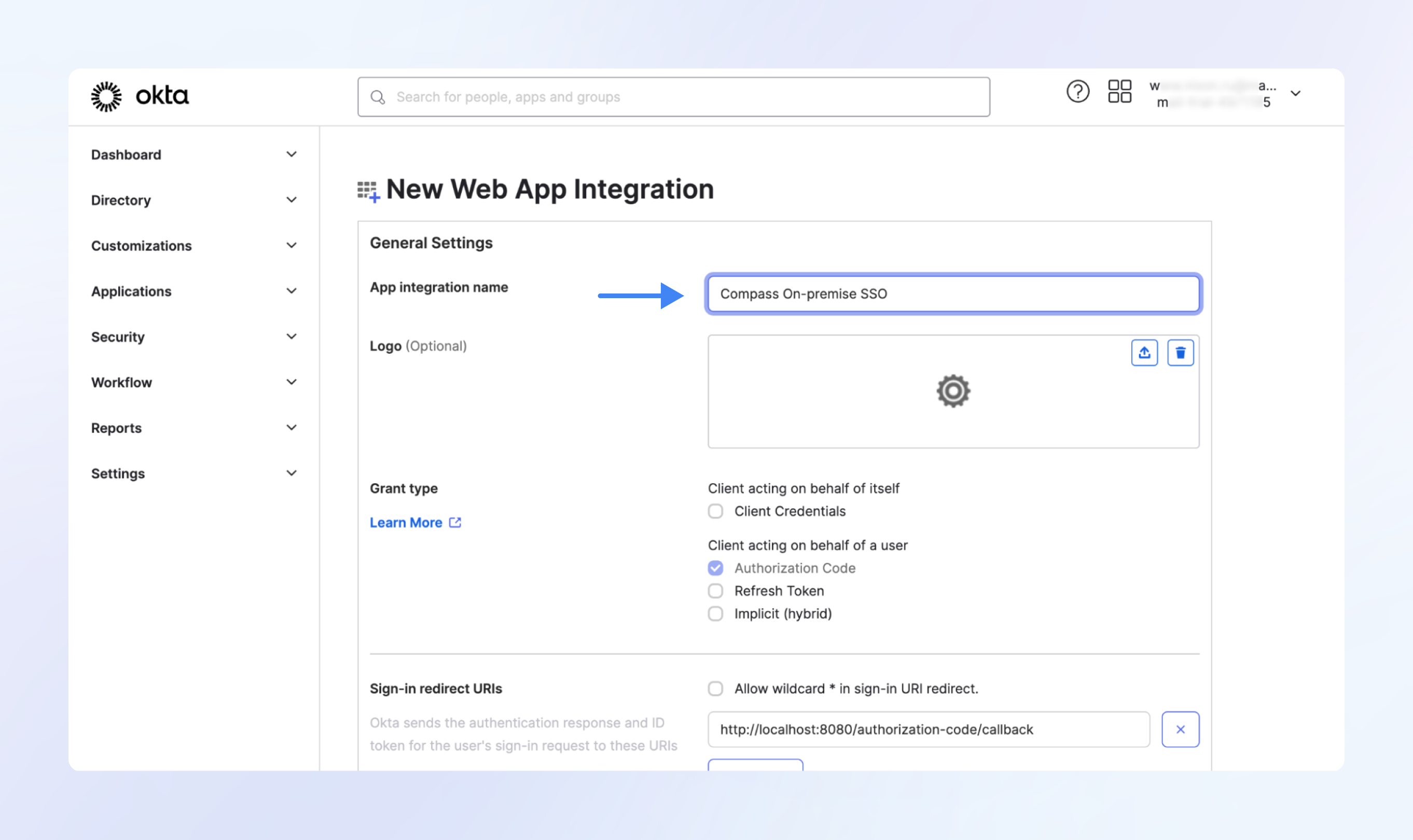Open the help question mark icon

[x=1078, y=92]
